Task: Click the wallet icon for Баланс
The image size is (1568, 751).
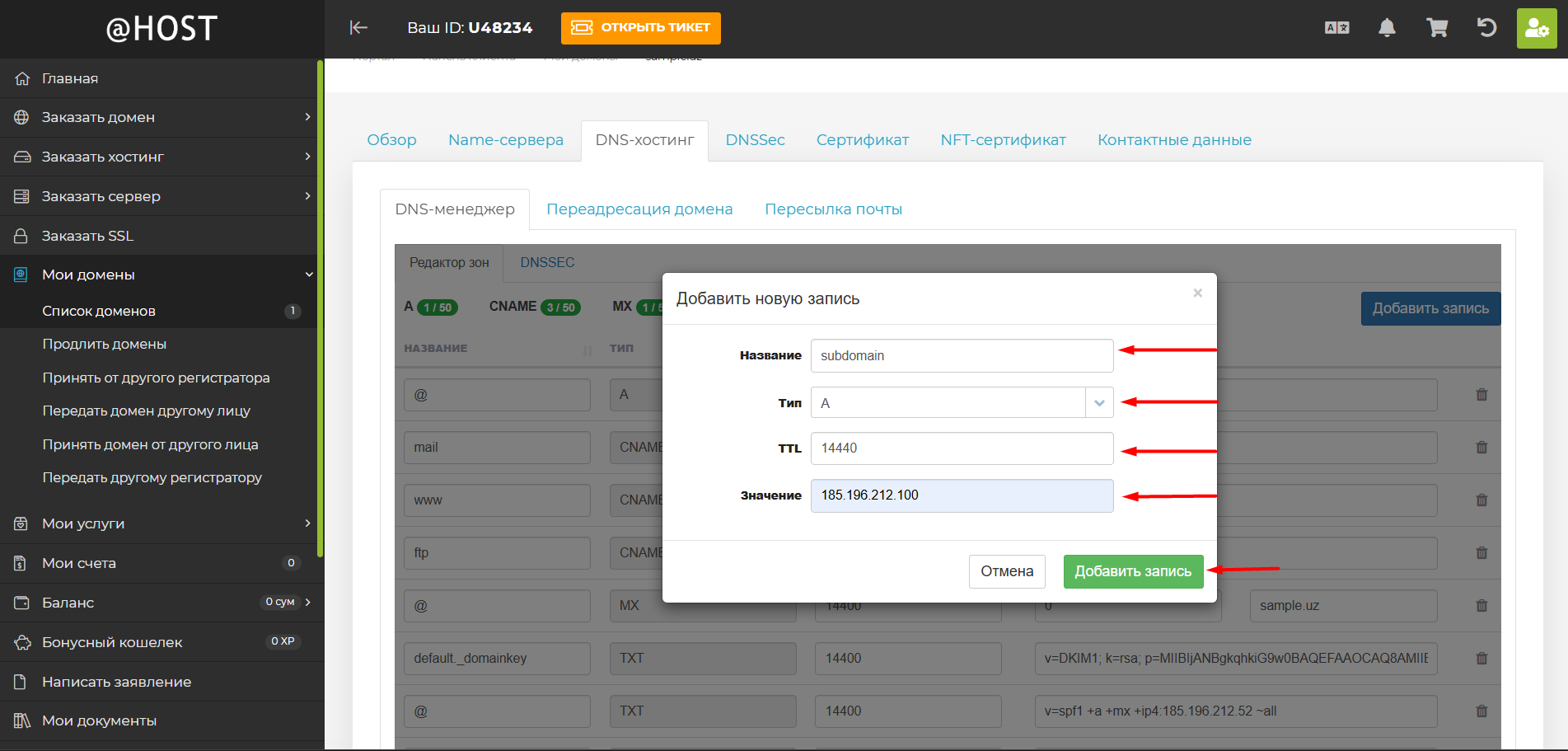Action: (x=22, y=603)
